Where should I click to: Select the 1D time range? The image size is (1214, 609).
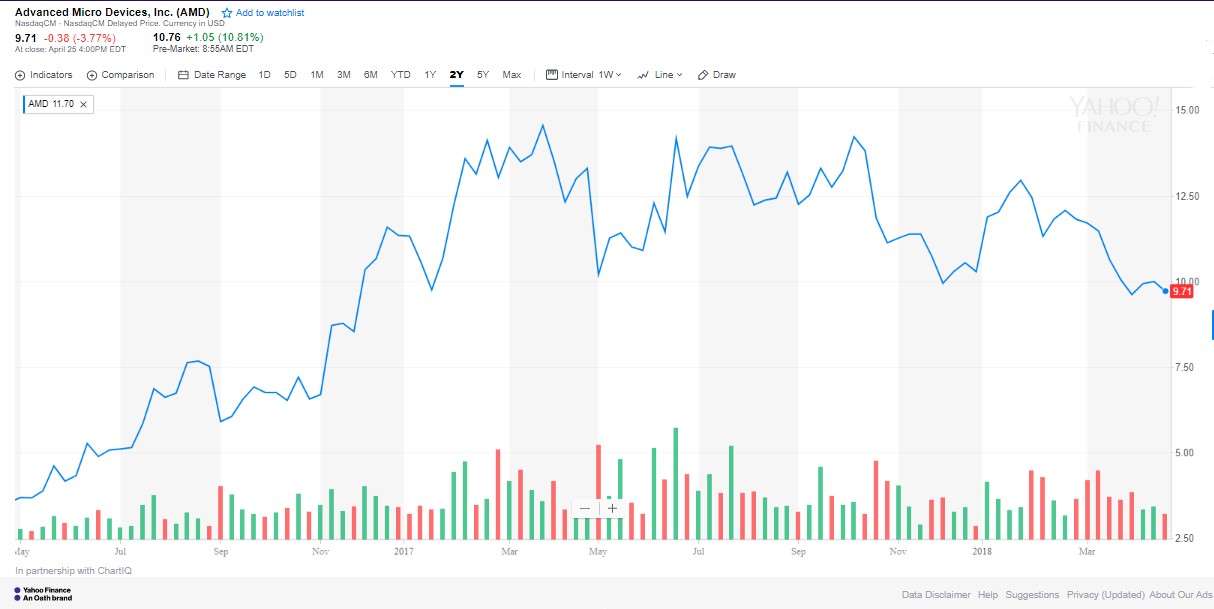pyautogui.click(x=264, y=75)
